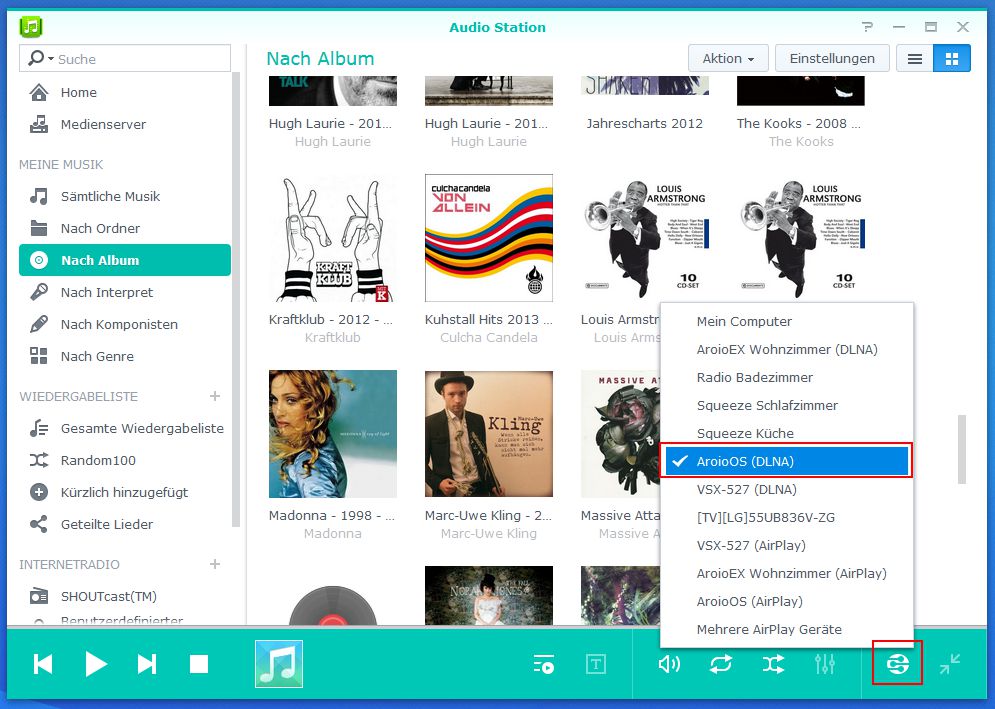Select the checked AroioOS (DLNA) entry
This screenshot has width=995, height=709.
787,461
